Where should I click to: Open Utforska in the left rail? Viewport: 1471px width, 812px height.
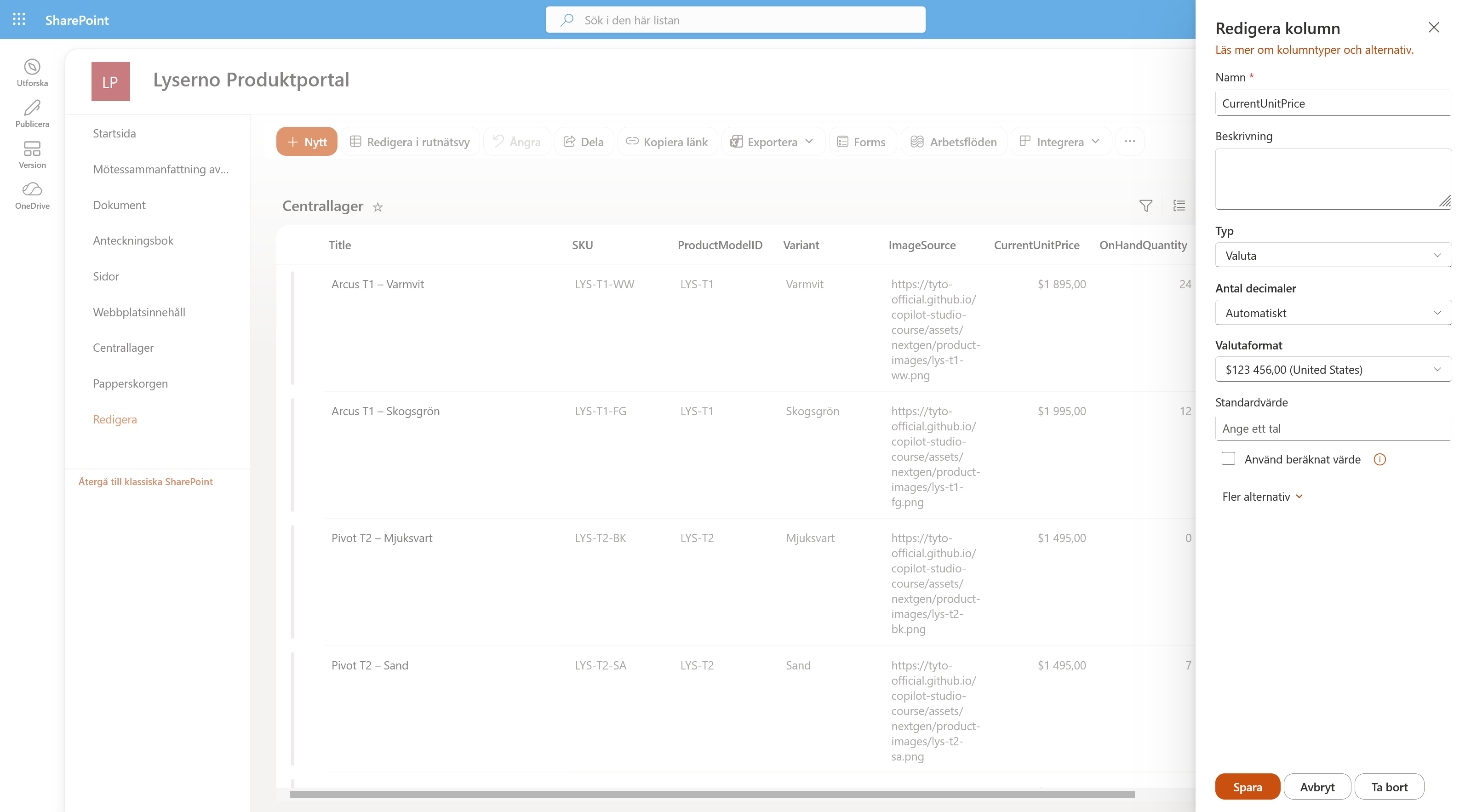tap(32, 73)
